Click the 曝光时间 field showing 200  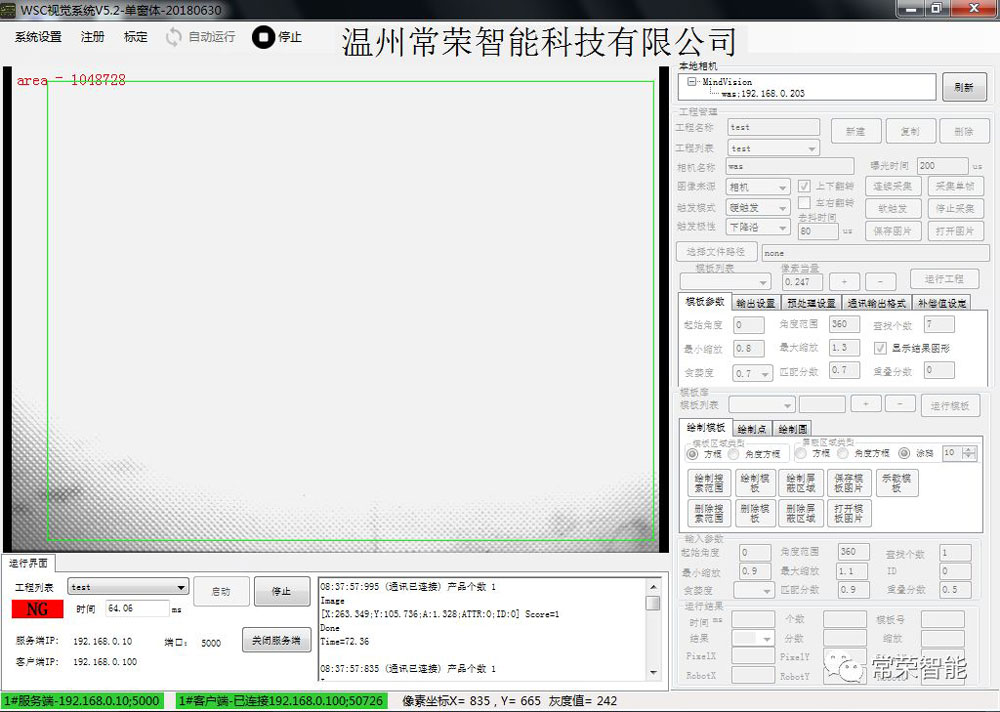coord(943,166)
